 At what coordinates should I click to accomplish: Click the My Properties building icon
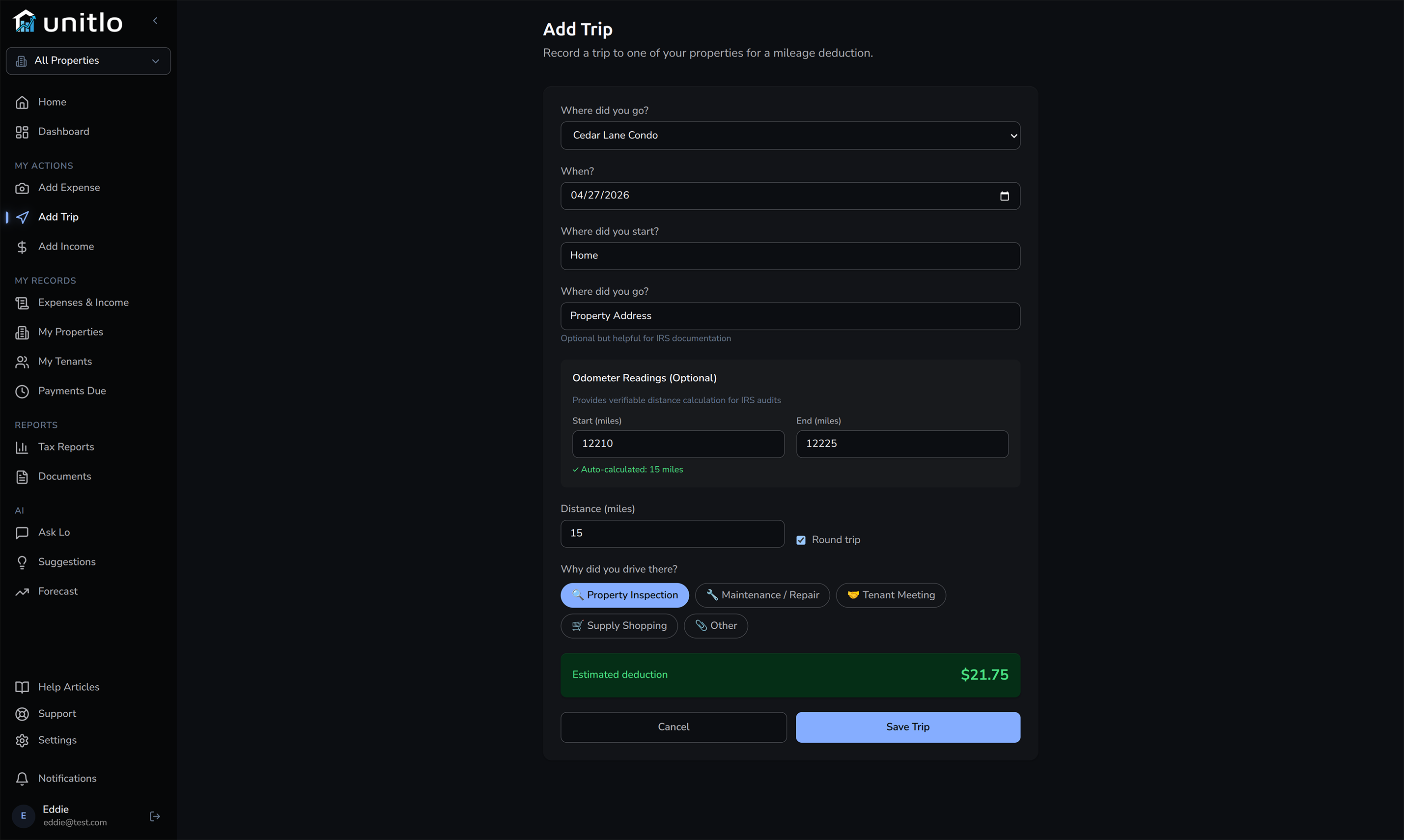[22, 332]
